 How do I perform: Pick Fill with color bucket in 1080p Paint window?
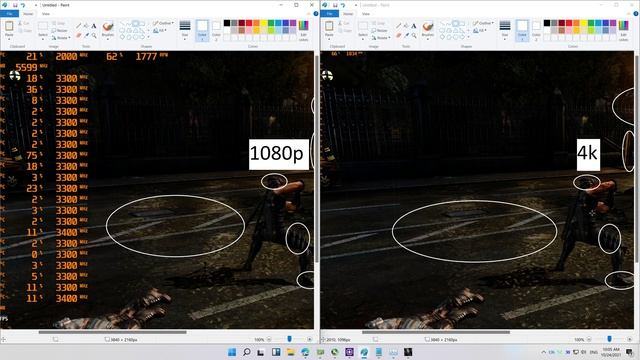point(86,26)
